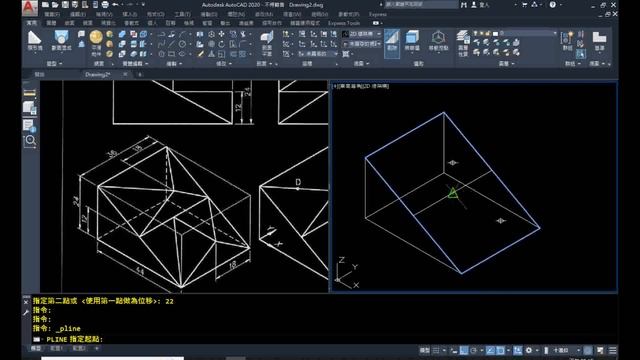
Task: Toggle object snap tracking in status bar
Action: 491,350
